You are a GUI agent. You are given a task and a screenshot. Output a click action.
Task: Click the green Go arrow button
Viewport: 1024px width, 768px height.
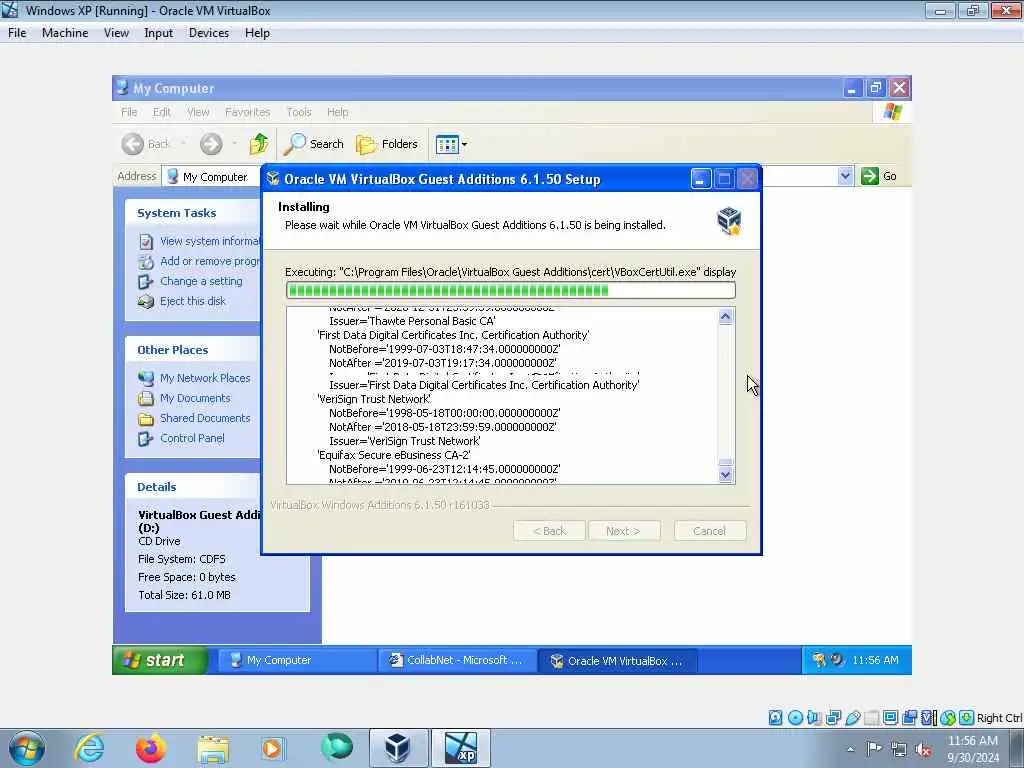pos(870,176)
